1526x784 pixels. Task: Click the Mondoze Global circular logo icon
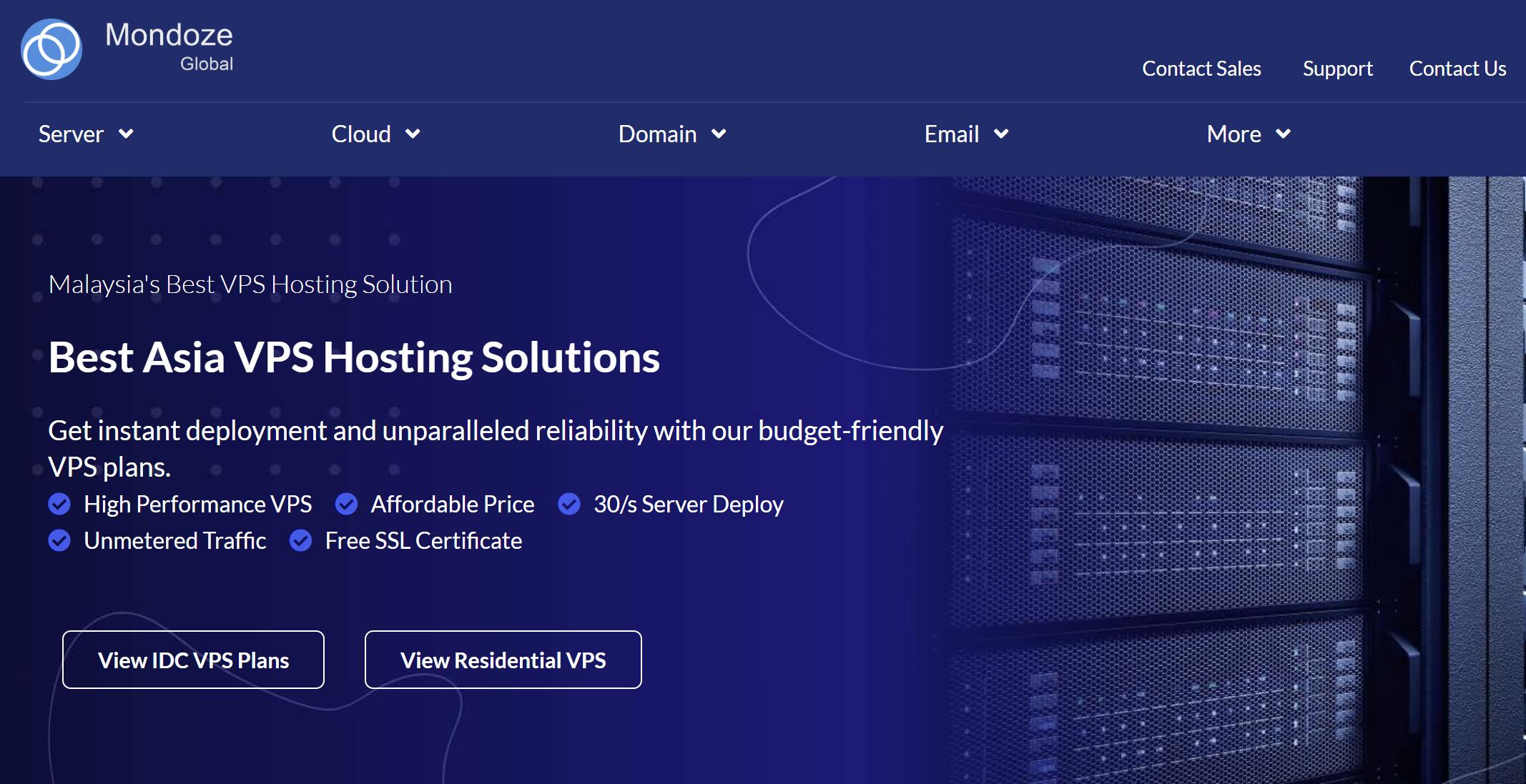coord(51,49)
